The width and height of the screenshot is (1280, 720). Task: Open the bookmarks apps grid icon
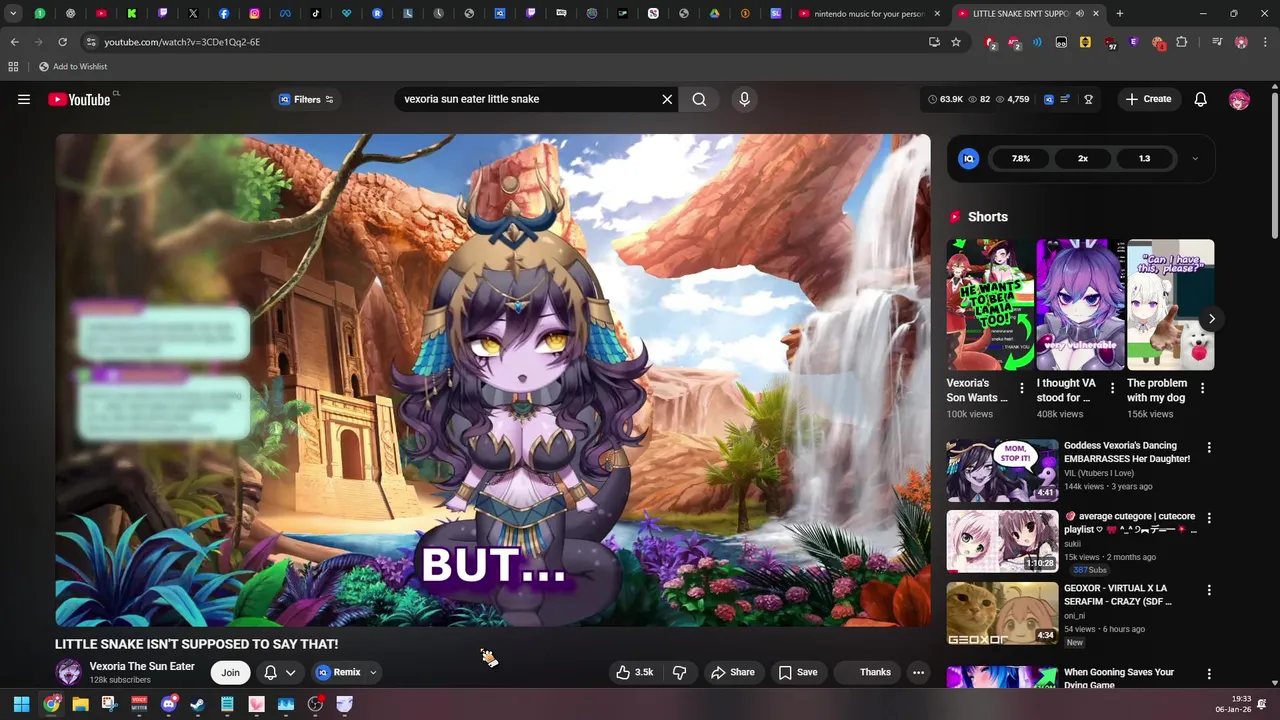[13, 66]
